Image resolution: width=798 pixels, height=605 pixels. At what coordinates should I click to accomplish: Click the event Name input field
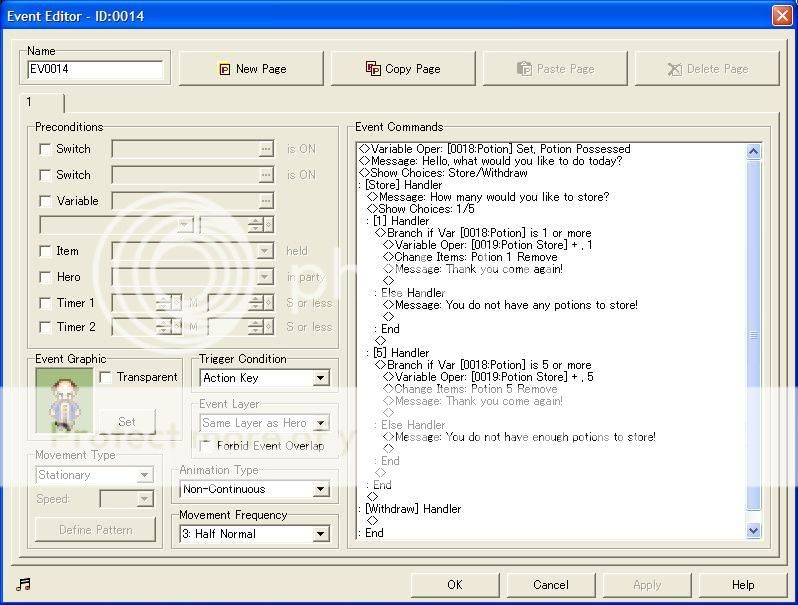point(95,70)
